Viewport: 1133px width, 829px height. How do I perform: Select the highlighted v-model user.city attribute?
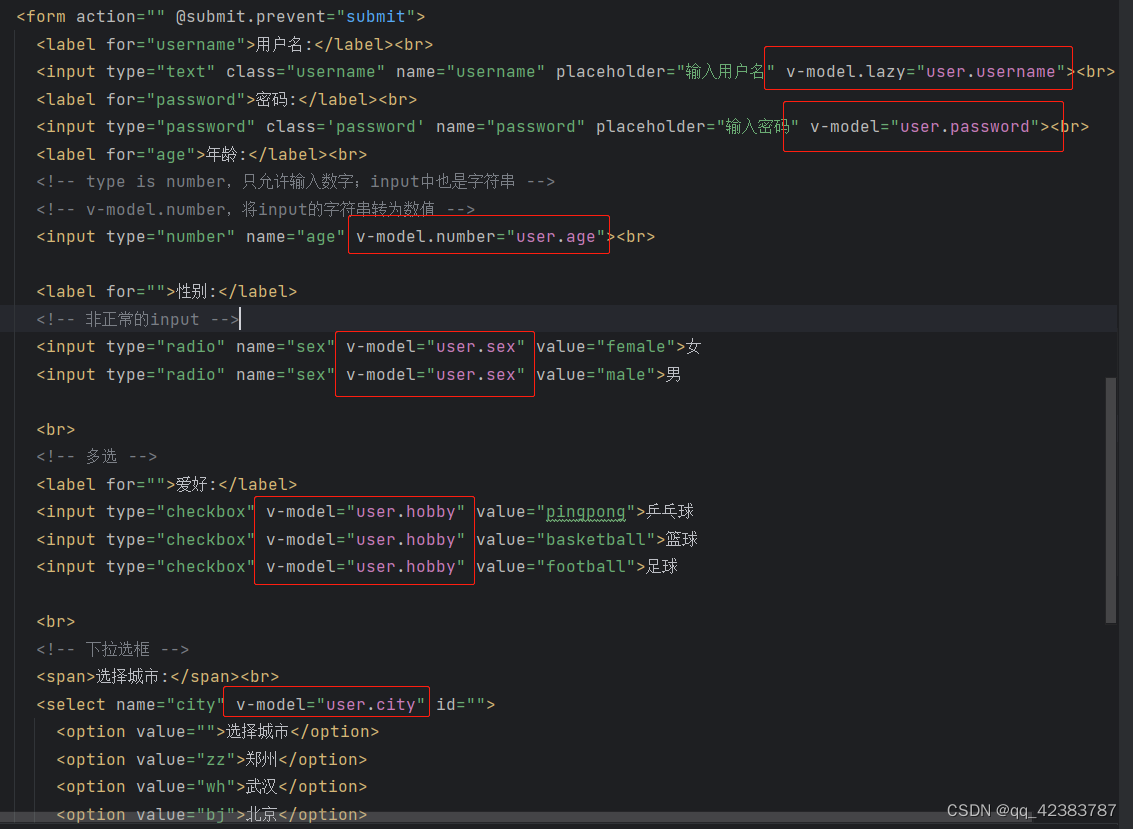[327, 703]
